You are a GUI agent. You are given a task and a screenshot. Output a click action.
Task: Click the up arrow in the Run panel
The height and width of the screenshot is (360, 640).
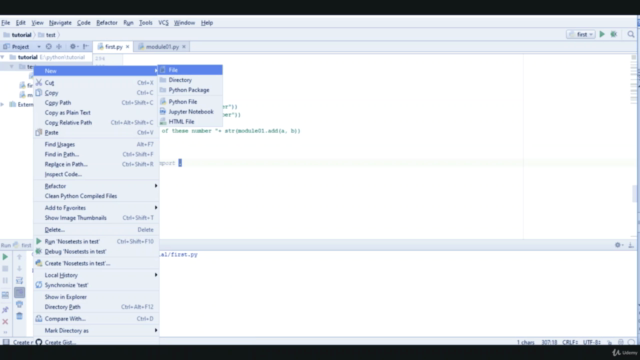(x=19, y=257)
